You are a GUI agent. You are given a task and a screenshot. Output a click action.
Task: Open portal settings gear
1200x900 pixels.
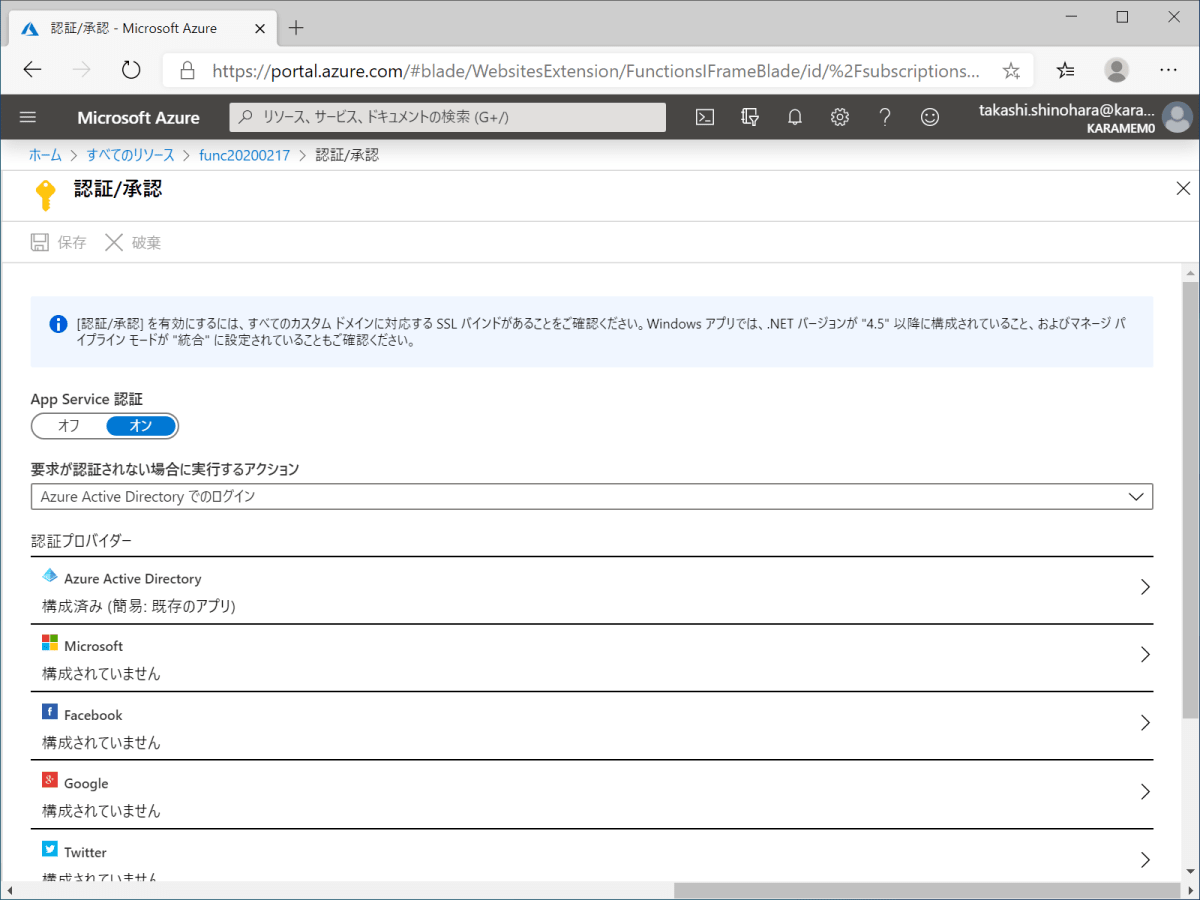tap(840, 117)
